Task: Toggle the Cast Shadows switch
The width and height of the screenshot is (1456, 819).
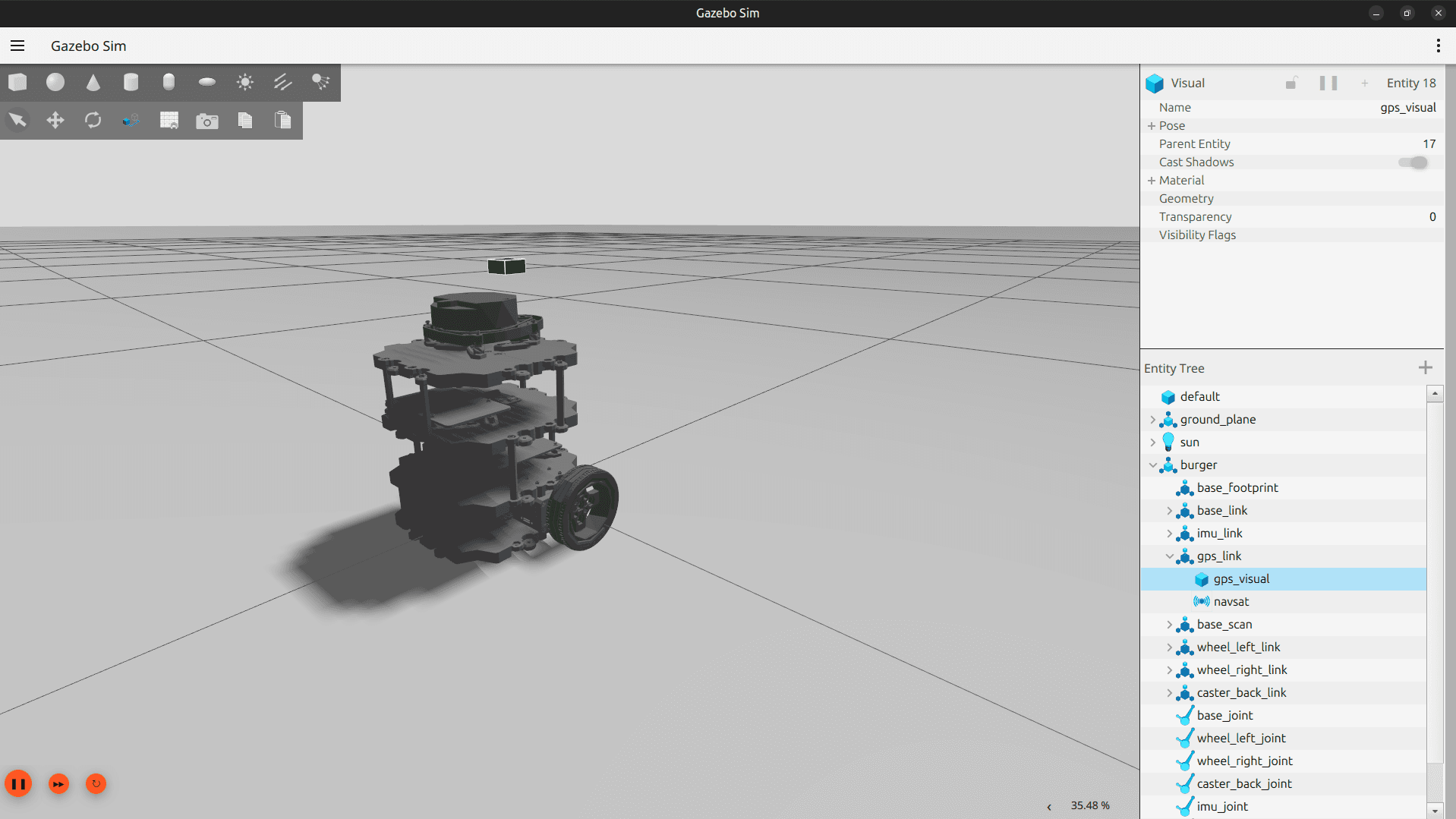Action: [x=1413, y=162]
